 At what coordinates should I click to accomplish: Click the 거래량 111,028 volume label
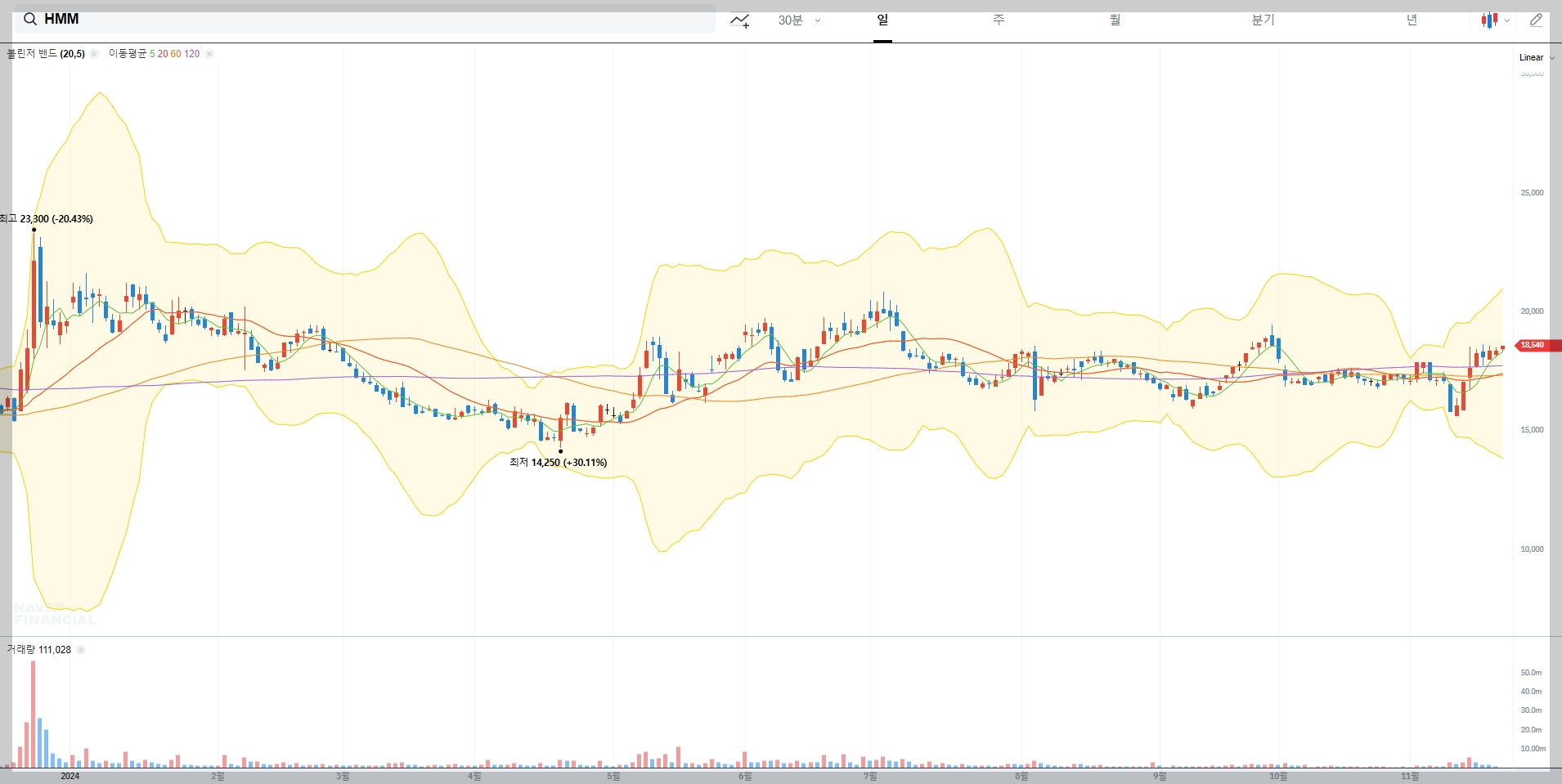[x=38, y=650]
